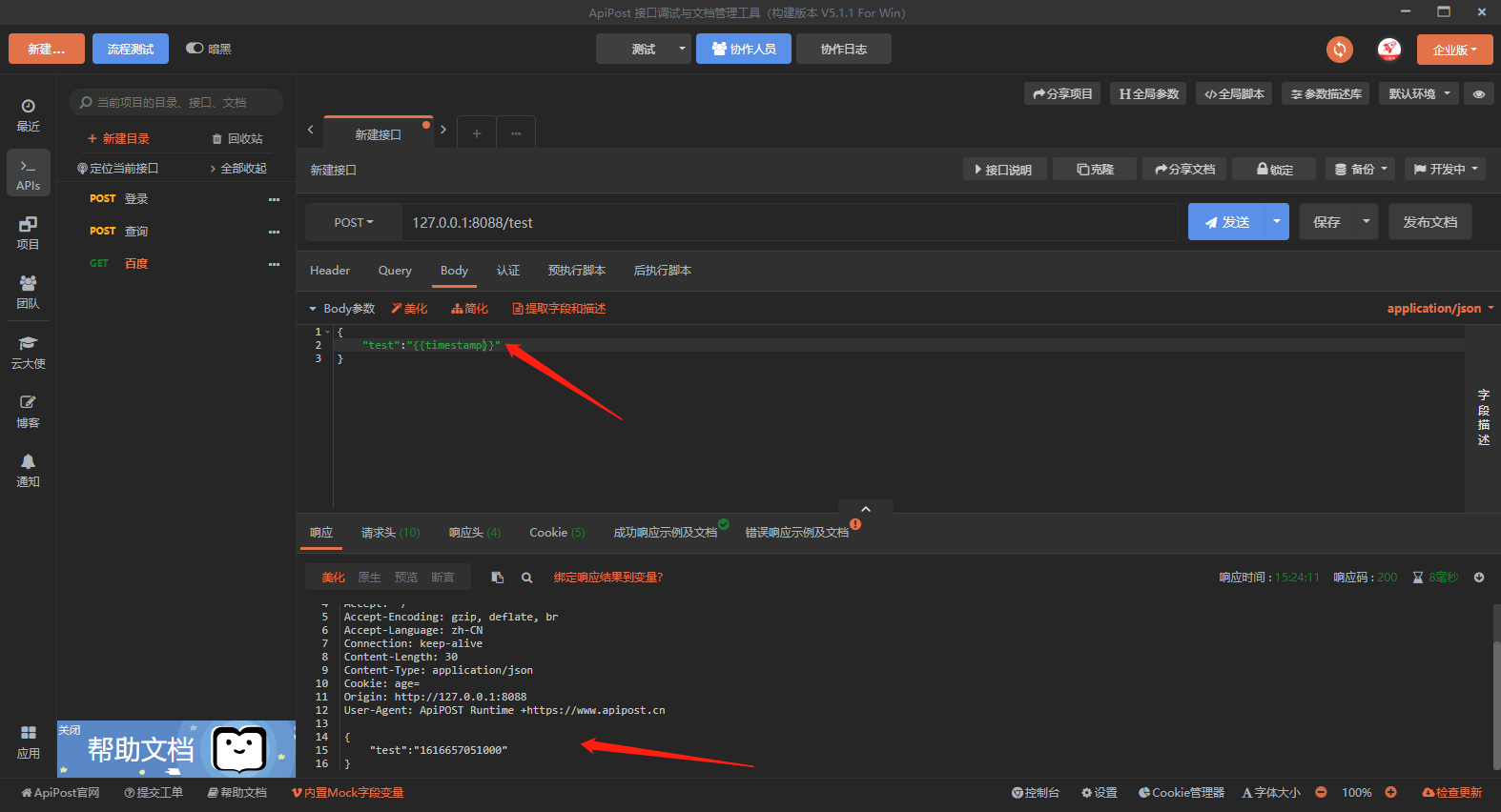Open the 字段描述 side panel
This screenshot has width=1501, height=812.
click(x=1483, y=417)
